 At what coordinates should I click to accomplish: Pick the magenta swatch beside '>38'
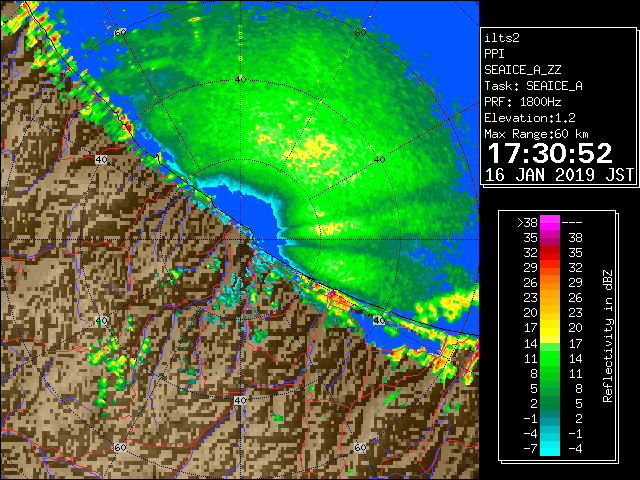(550, 223)
